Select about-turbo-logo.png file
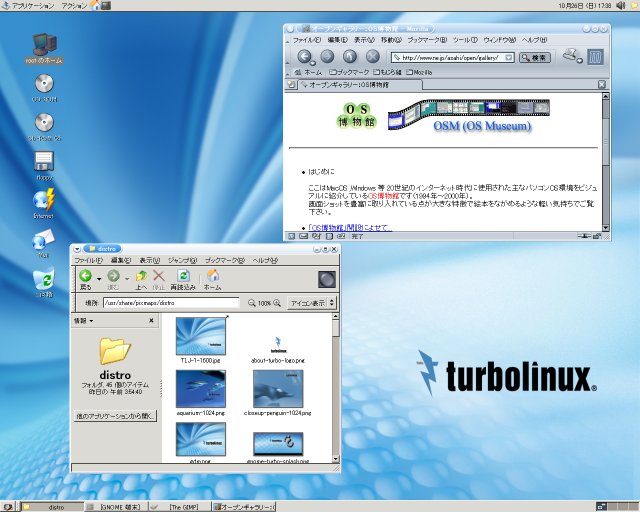Image resolution: width=640 pixels, height=512 pixels. 278,349
